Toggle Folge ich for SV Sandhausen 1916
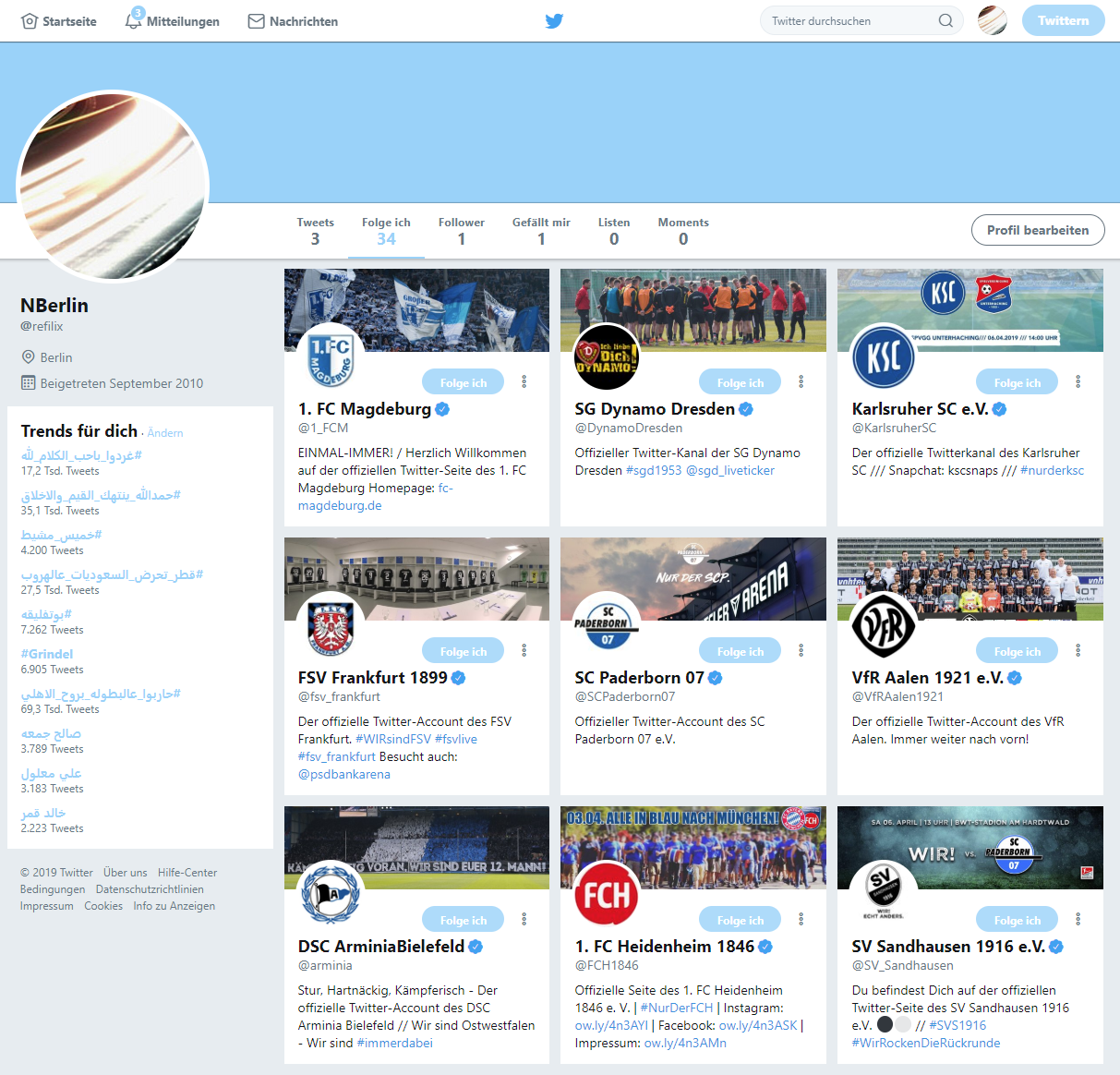1120x1075 pixels. coord(1018,920)
